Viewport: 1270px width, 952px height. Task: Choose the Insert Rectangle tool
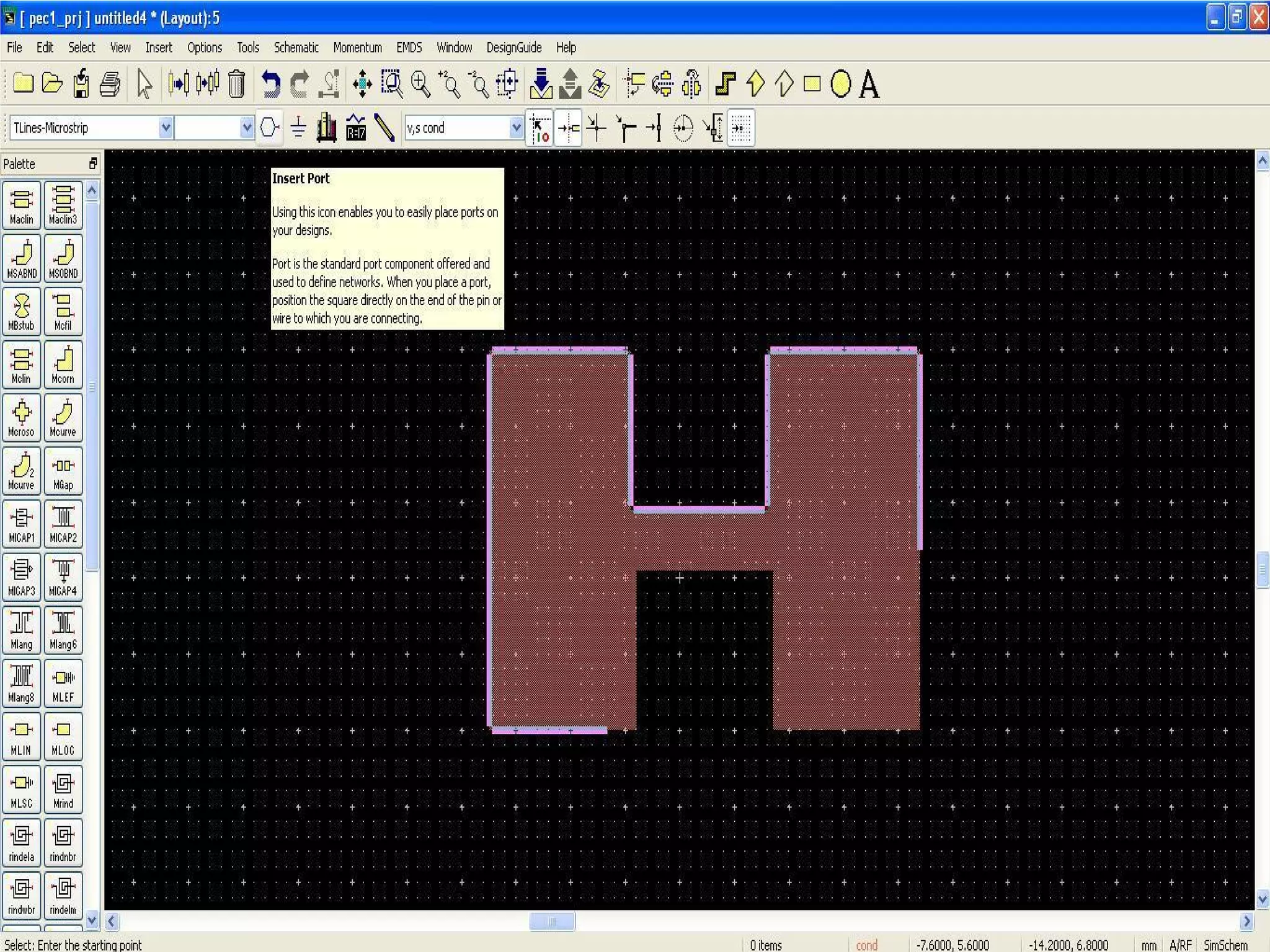pyautogui.click(x=812, y=84)
